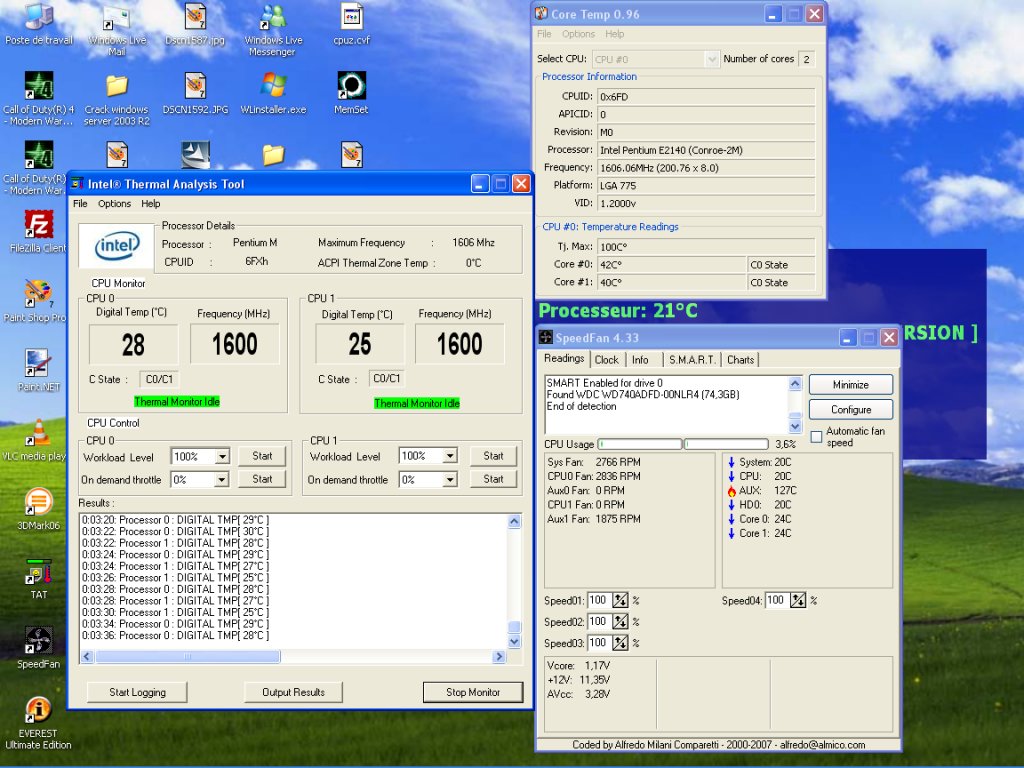Viewport: 1024px width, 768px height.
Task: Open Options menu in Core Temp
Action: [x=578, y=34]
